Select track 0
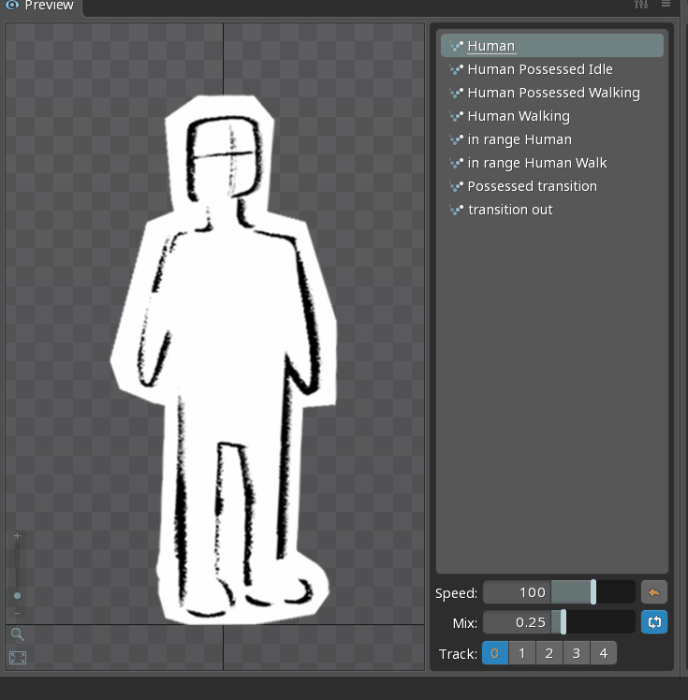688x700 pixels. [x=495, y=653]
